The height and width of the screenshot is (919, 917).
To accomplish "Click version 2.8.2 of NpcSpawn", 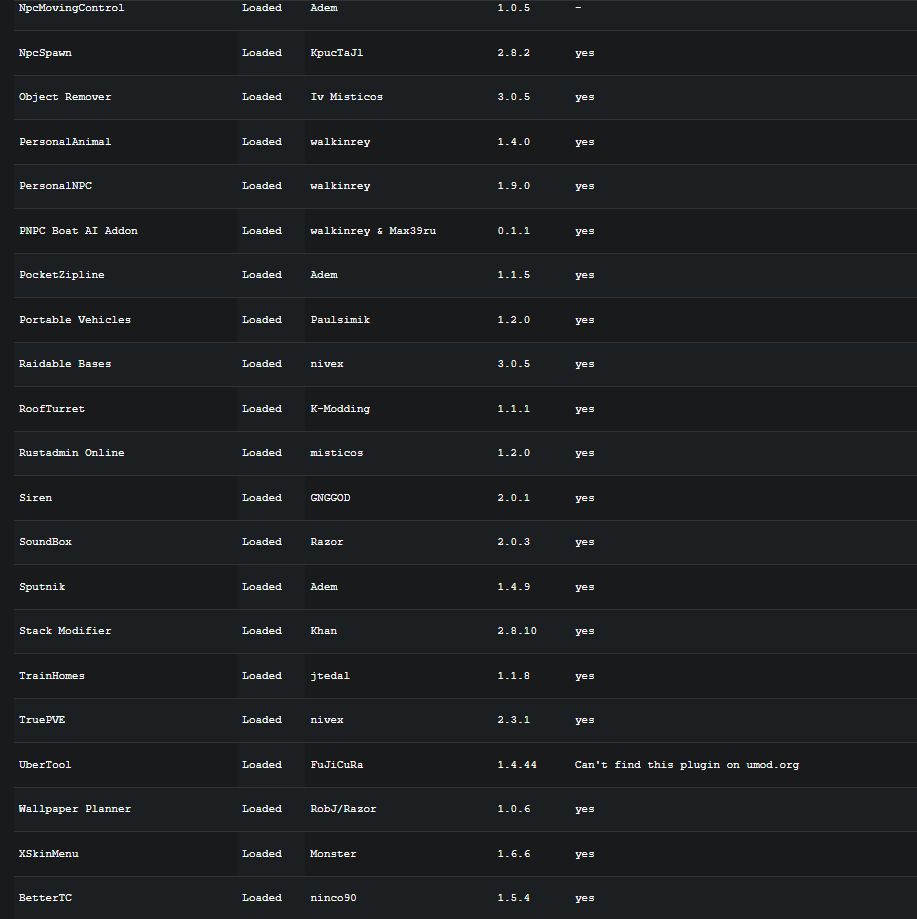I will pyautogui.click(x=514, y=53).
